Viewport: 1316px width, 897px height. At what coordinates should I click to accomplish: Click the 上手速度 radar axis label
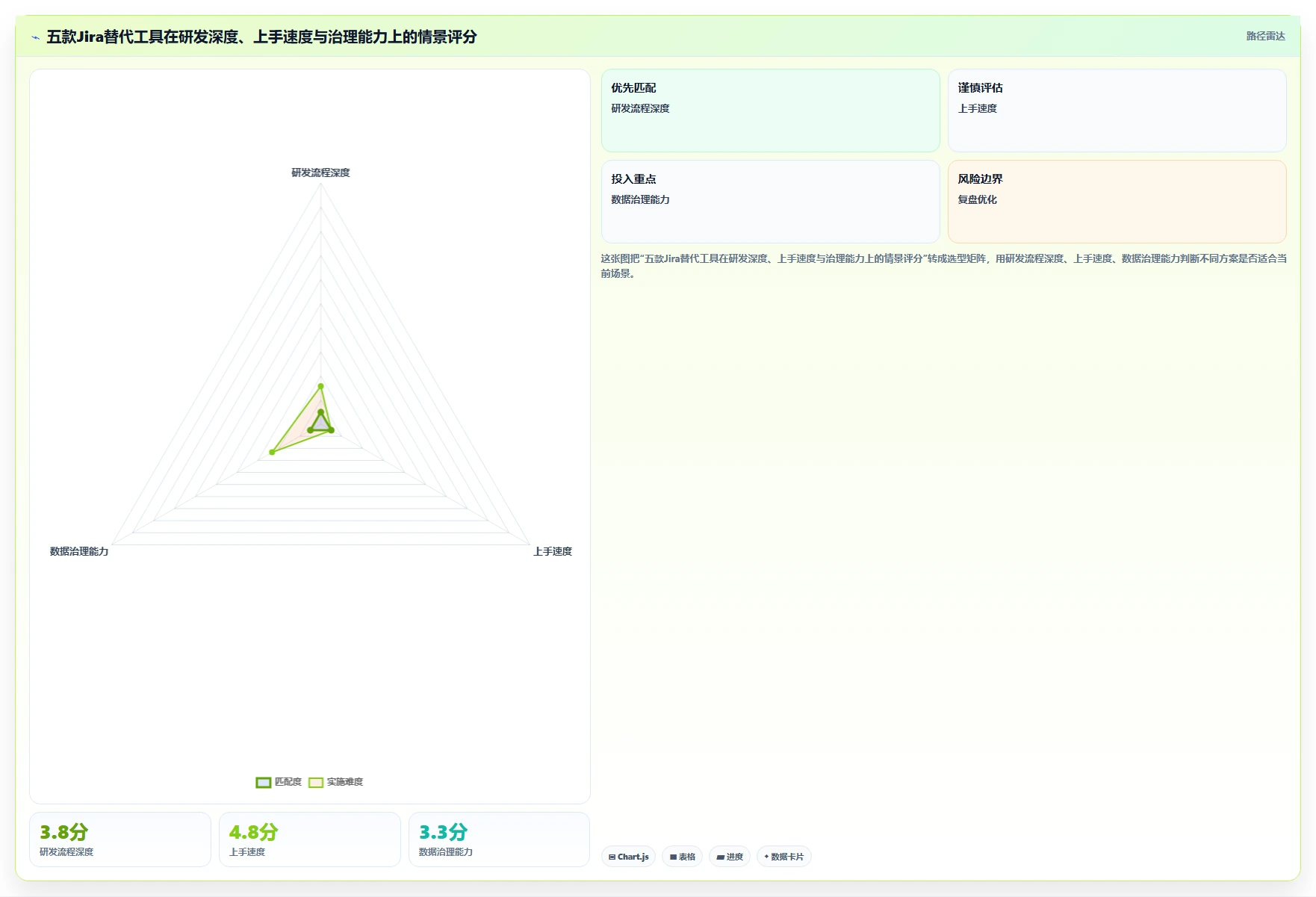pos(553,551)
